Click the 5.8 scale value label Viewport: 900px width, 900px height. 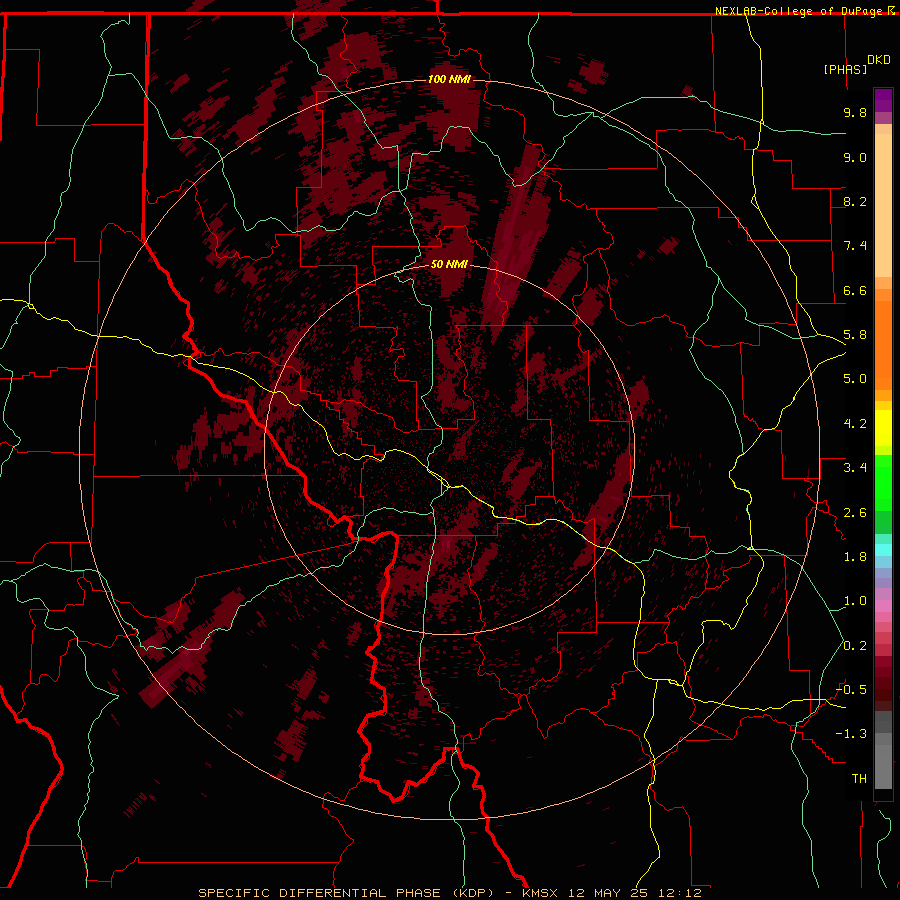tap(855, 335)
